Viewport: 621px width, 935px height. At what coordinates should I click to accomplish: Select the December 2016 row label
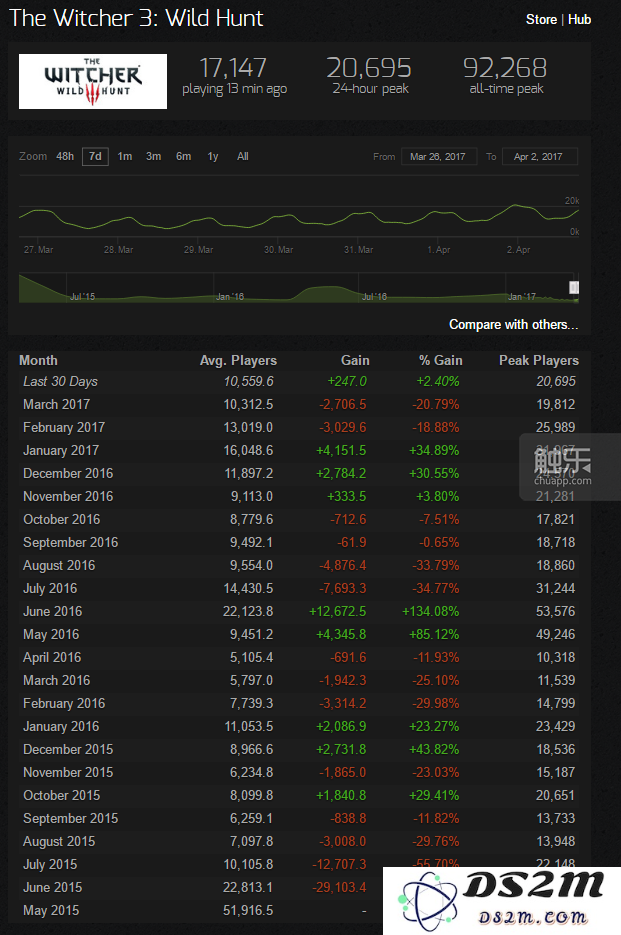tap(68, 473)
